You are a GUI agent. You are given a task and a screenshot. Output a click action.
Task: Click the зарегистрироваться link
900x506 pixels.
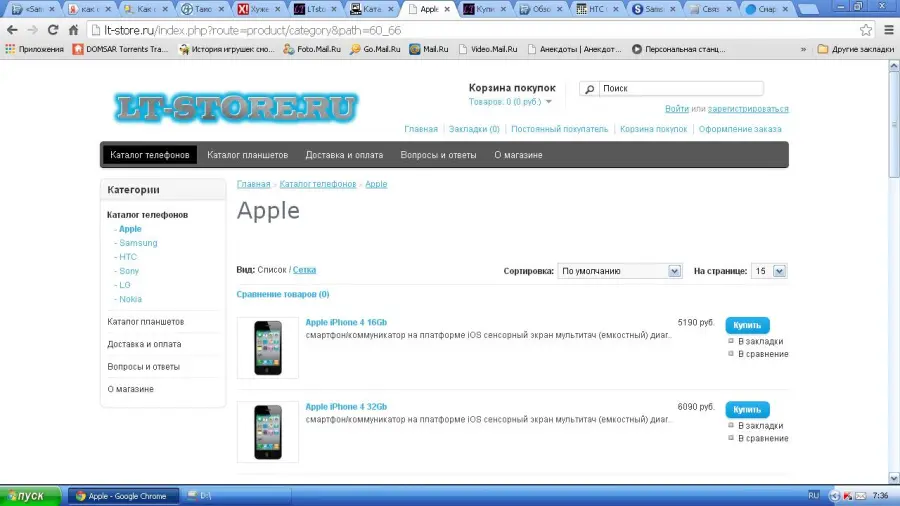tap(748, 108)
